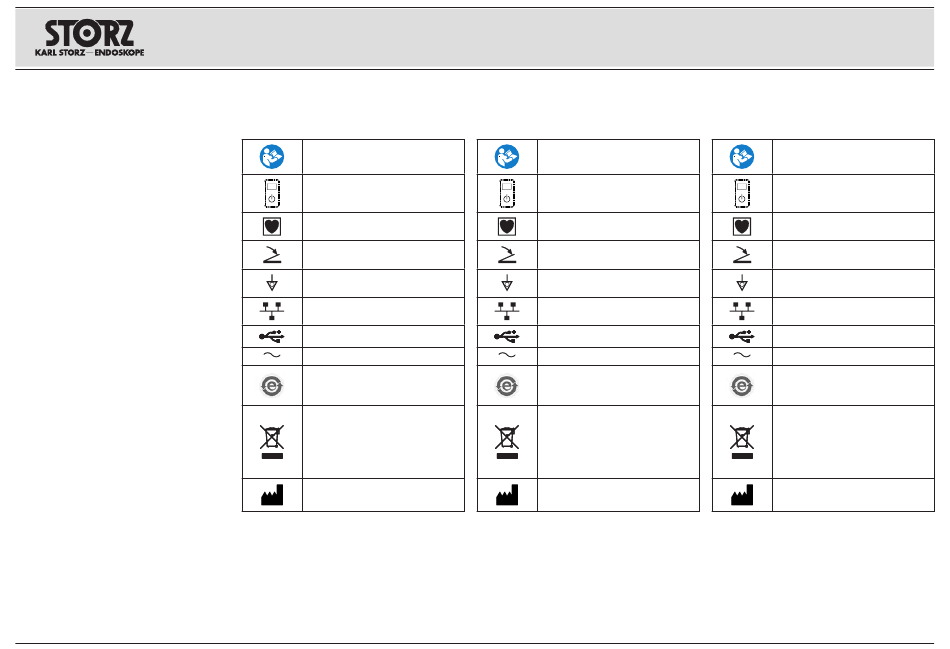950x649 pixels.
Task: Click the standby device symbol in third table
Action: click(x=742, y=193)
